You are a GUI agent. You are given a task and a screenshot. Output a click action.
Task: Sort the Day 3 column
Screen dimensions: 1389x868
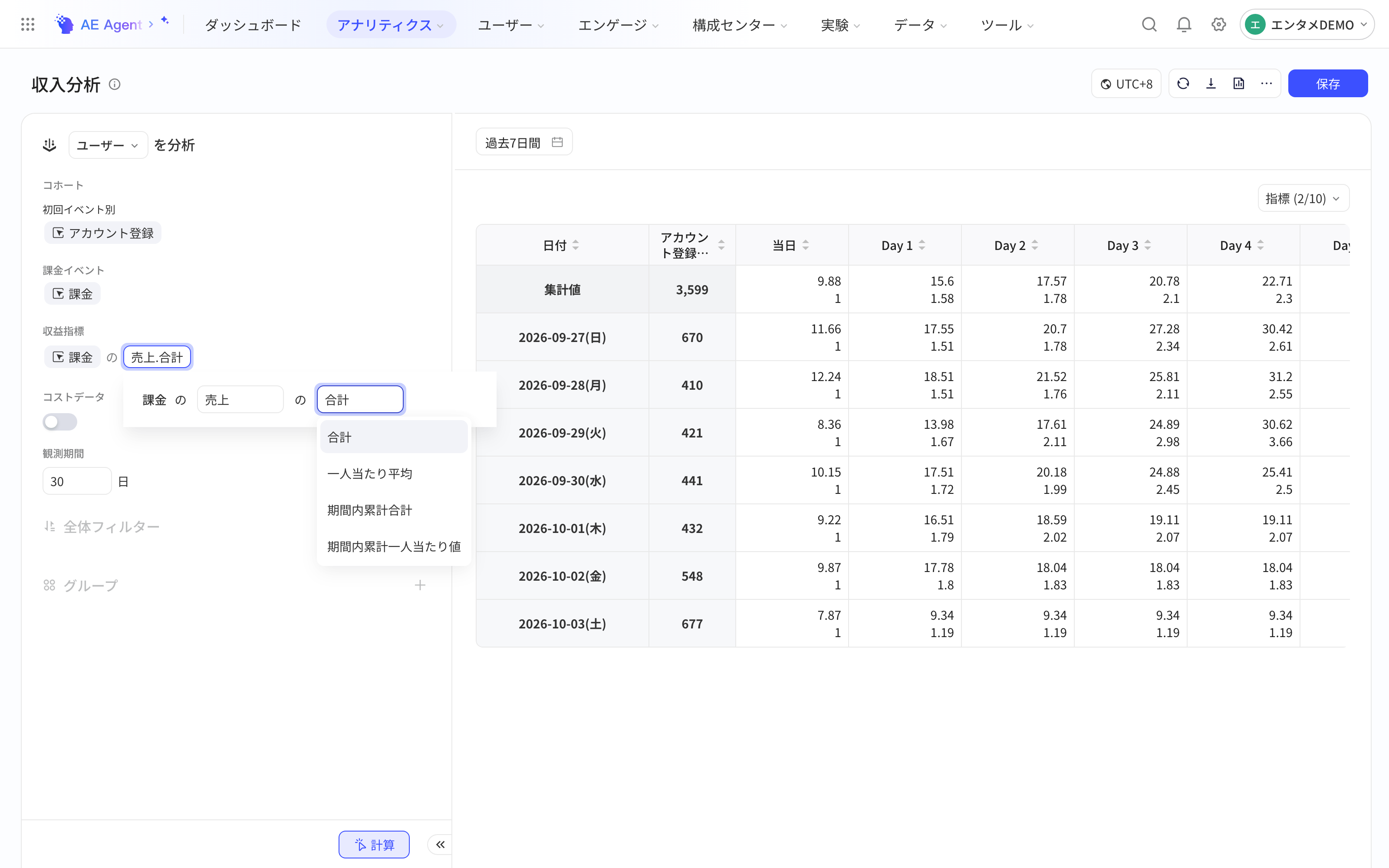pos(1147,245)
